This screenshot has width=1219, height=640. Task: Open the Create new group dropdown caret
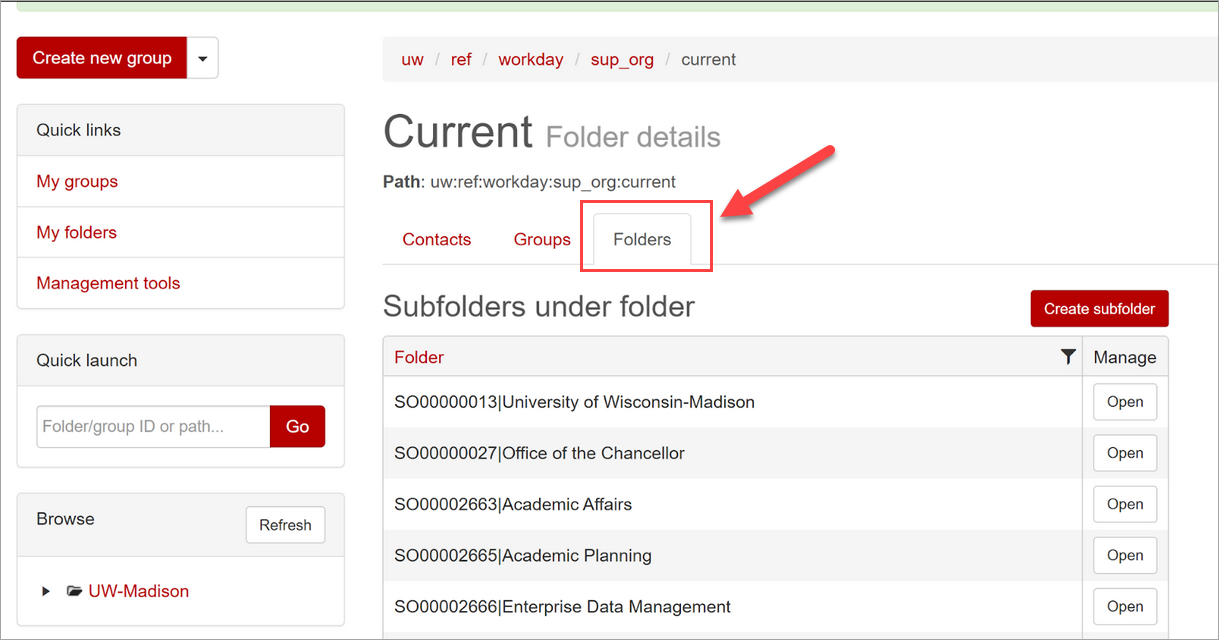click(x=203, y=58)
